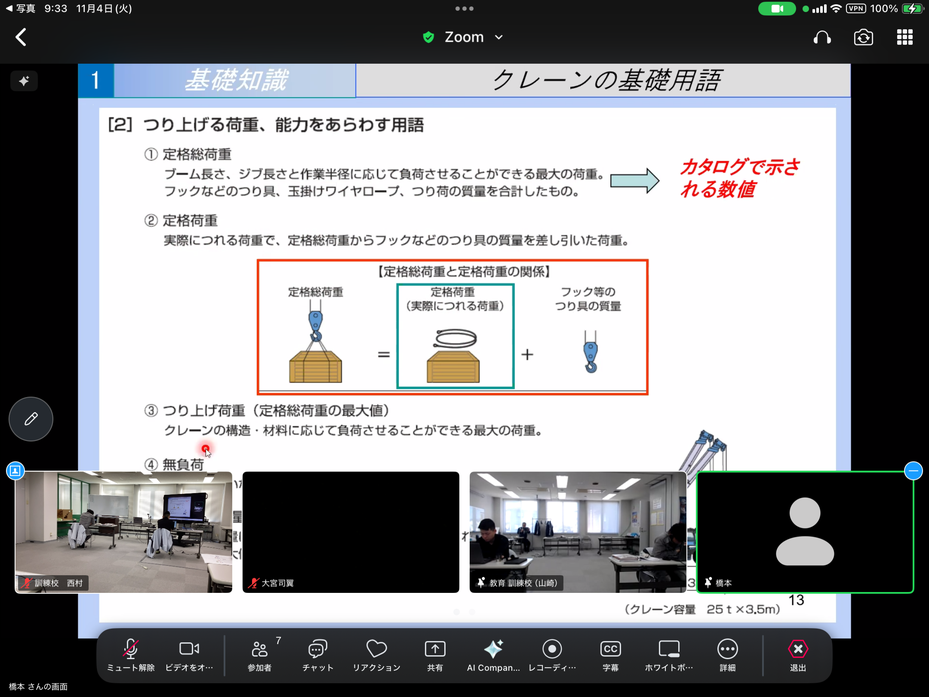Unmute the microphone (ミュート解除)
The image size is (929, 697).
pyautogui.click(x=131, y=655)
